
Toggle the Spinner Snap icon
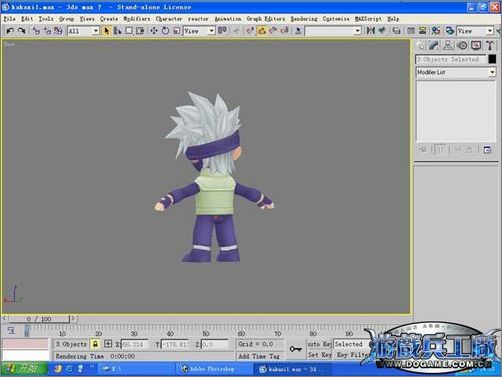pos(285,31)
